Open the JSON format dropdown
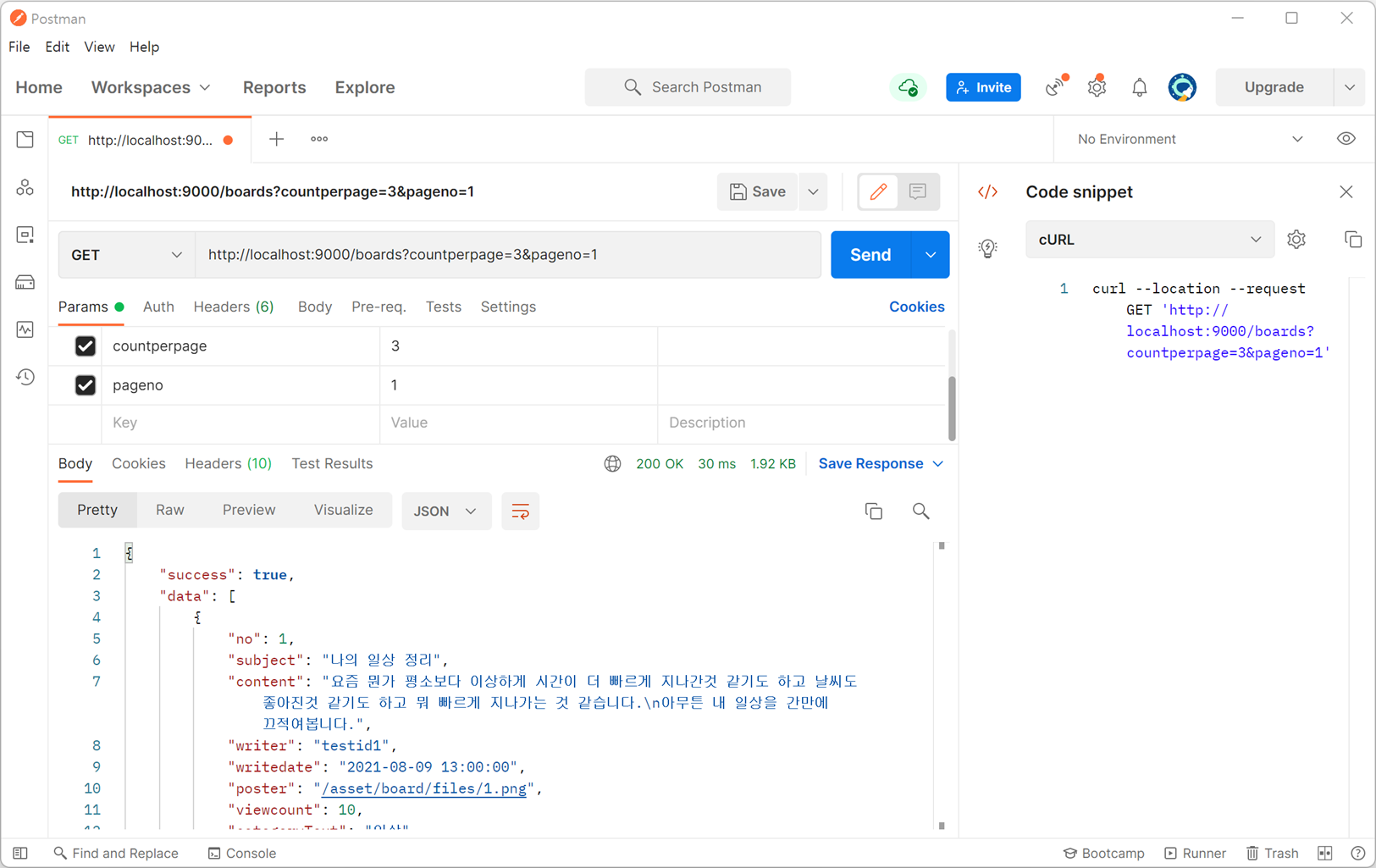 (446, 511)
